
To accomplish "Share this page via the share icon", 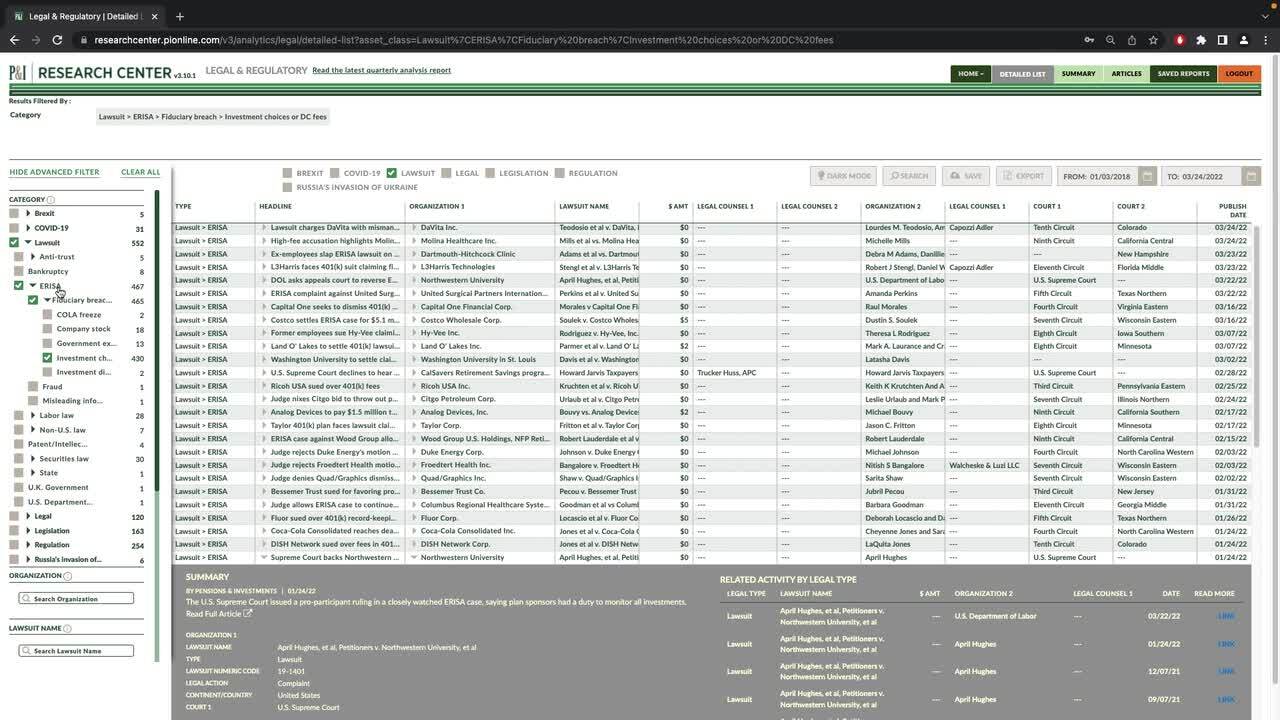I will [x=1132, y=40].
